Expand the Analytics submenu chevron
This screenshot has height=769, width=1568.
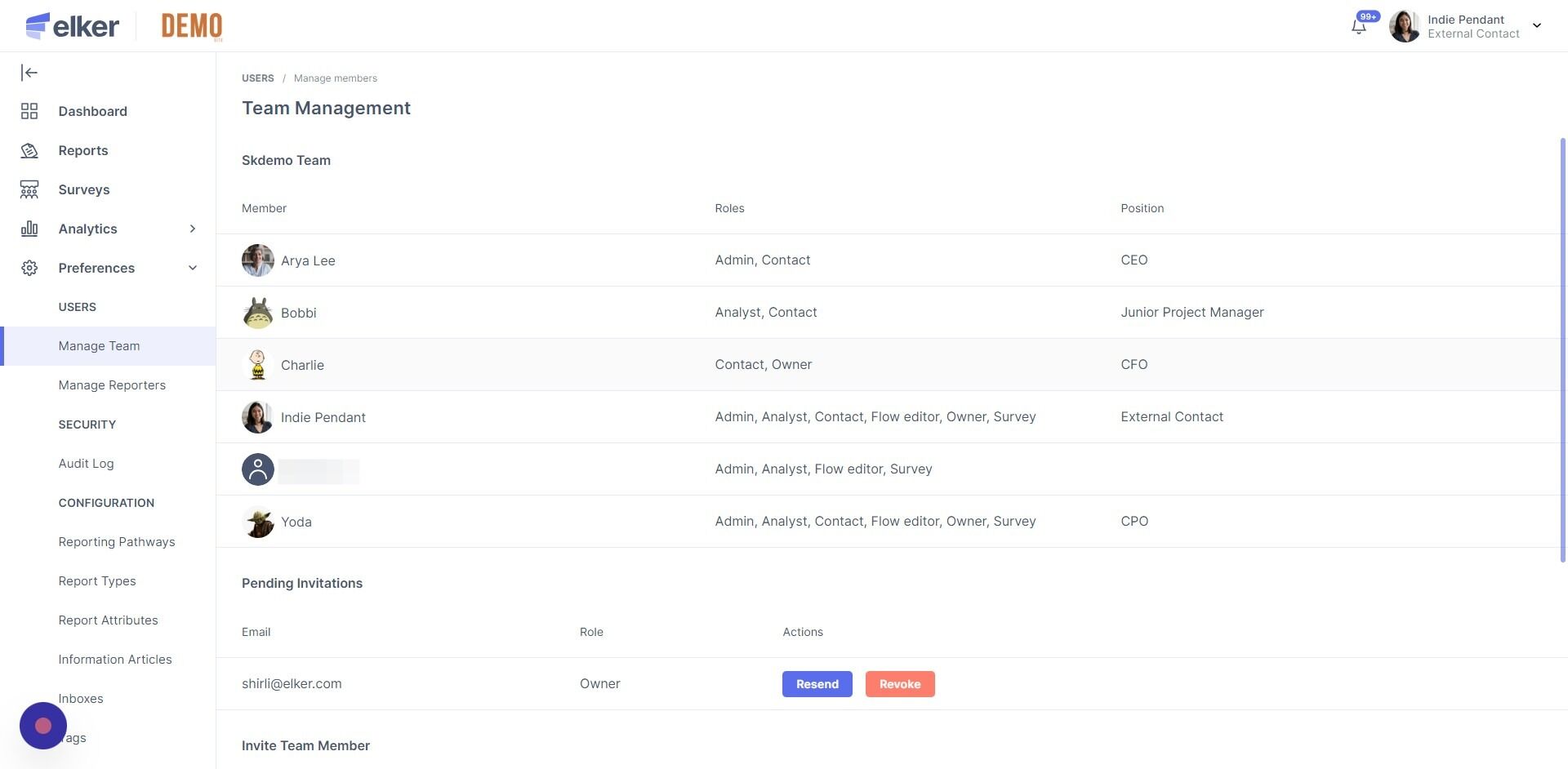tap(193, 229)
